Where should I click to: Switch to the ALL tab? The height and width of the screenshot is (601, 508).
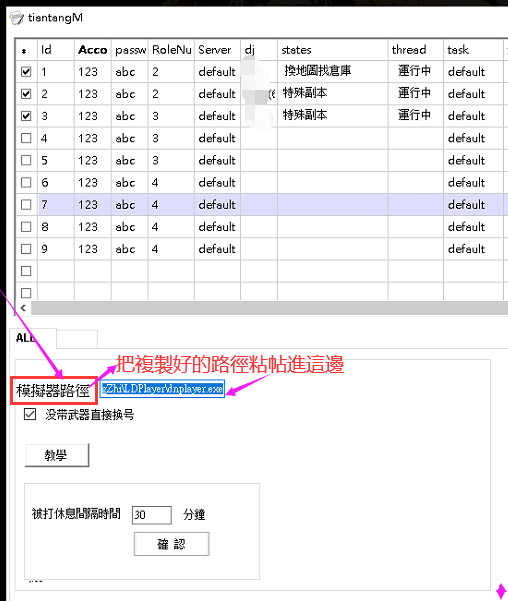(x=33, y=338)
